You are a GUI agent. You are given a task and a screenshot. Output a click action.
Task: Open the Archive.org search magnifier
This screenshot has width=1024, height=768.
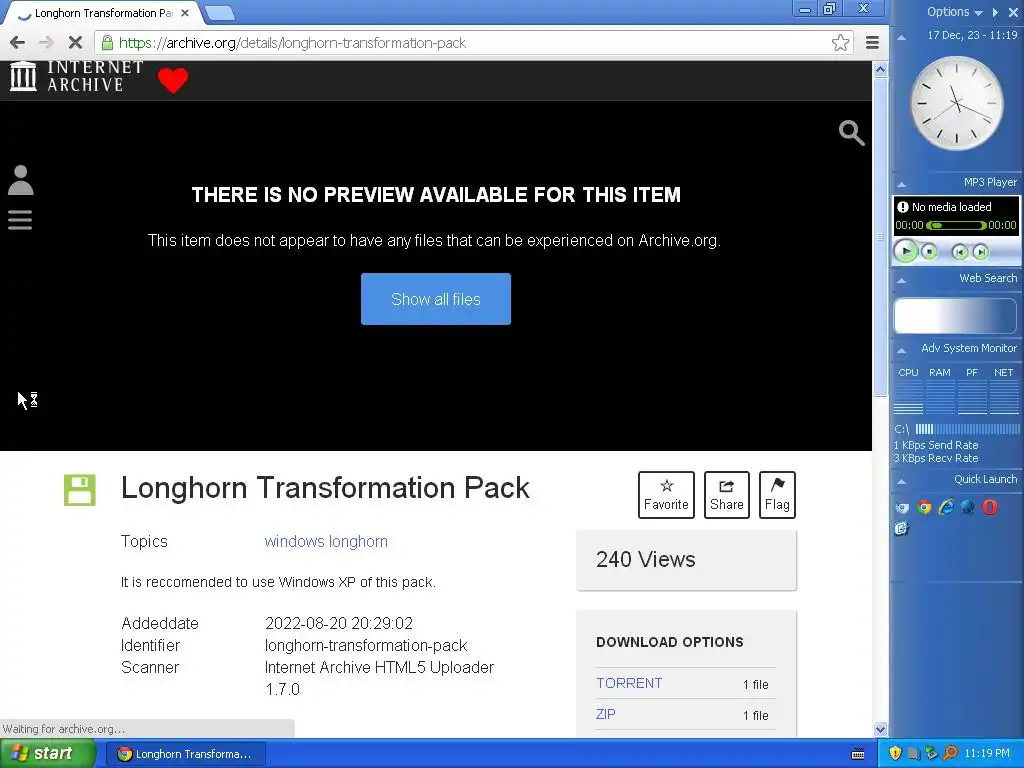[852, 133]
